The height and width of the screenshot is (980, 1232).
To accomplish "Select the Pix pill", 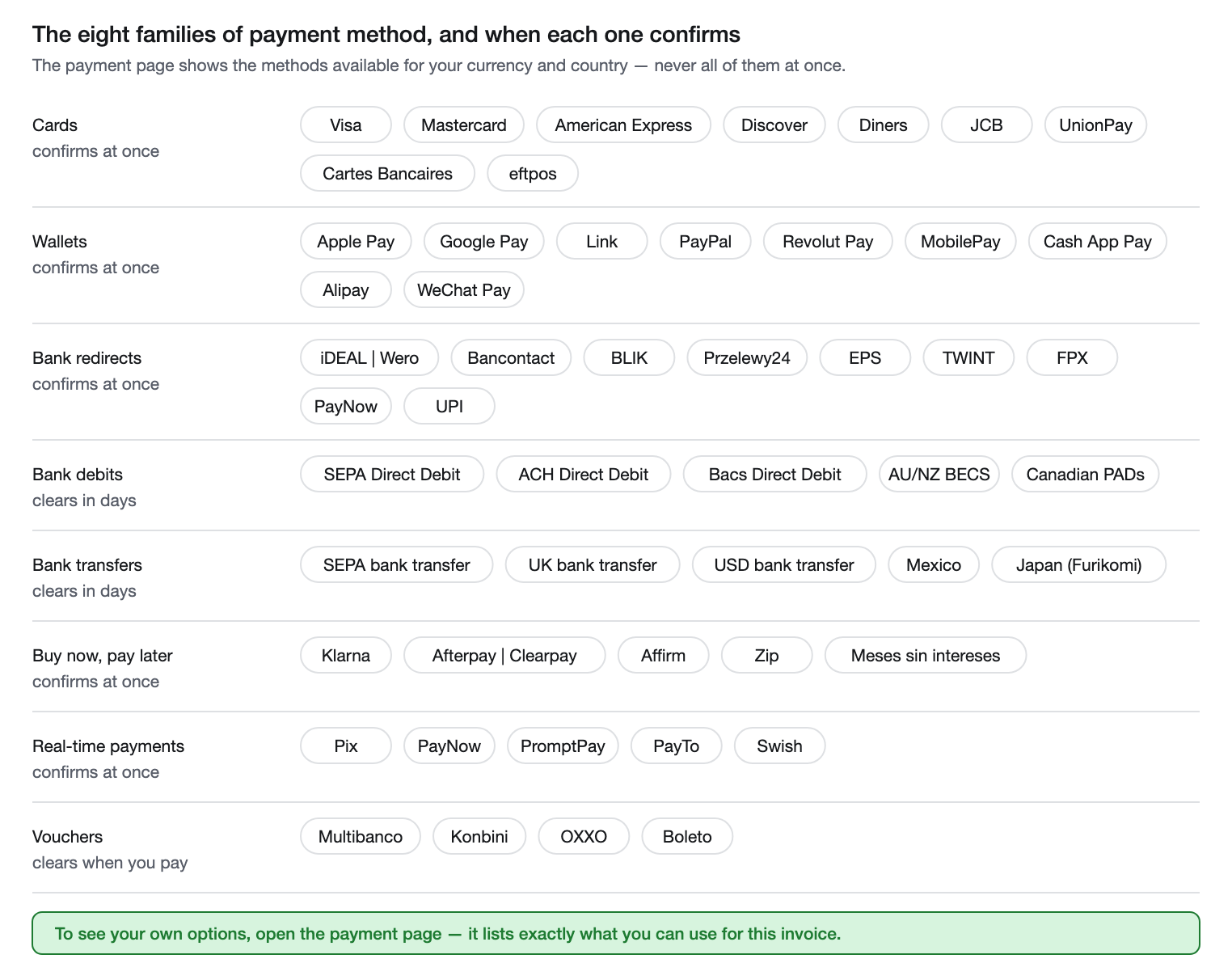I will [x=346, y=746].
